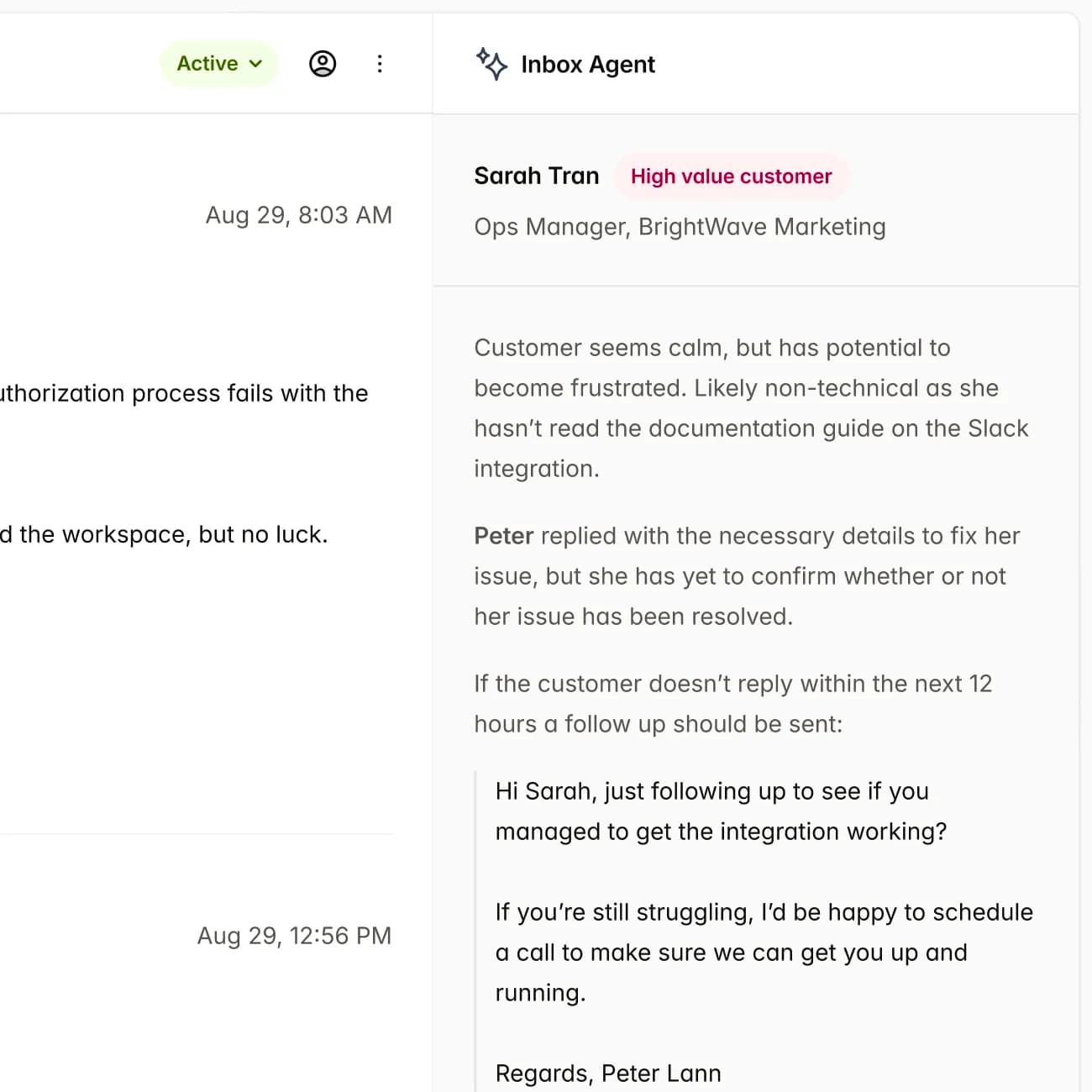1092x1092 pixels.
Task: Select the Inbox Agent panel title
Action: (x=587, y=65)
